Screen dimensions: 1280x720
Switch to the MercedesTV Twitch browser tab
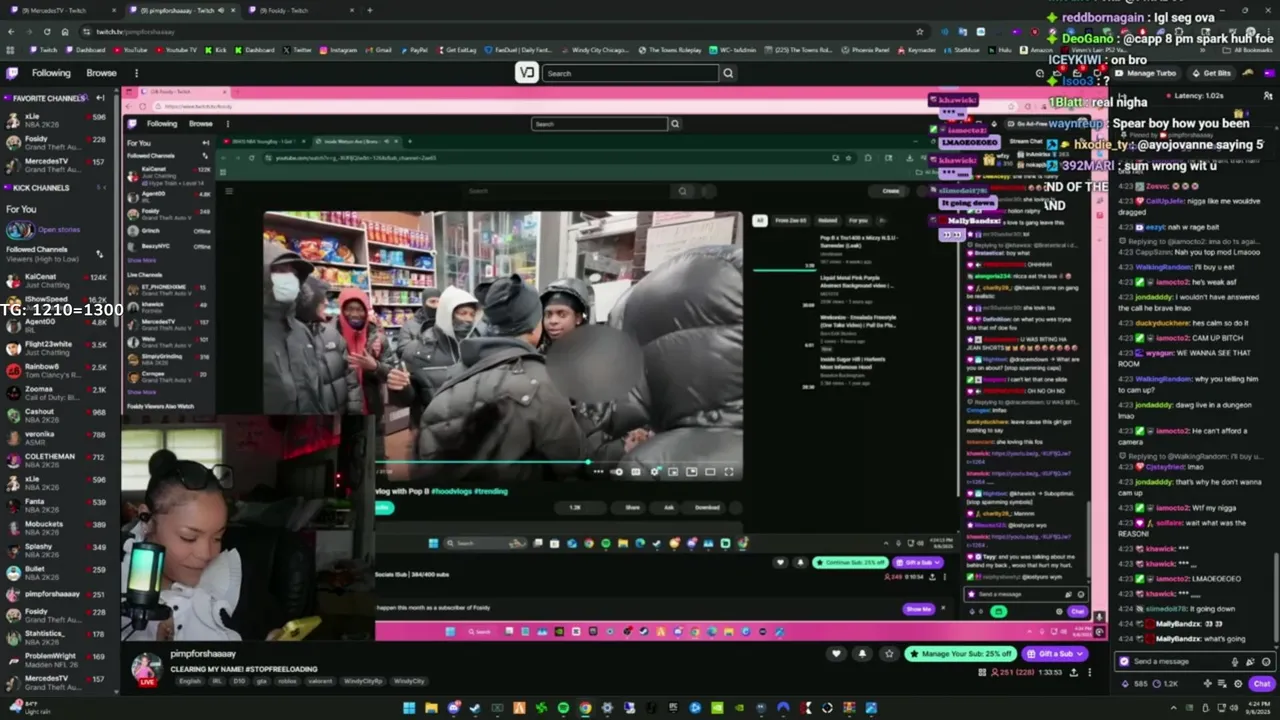coord(60,10)
